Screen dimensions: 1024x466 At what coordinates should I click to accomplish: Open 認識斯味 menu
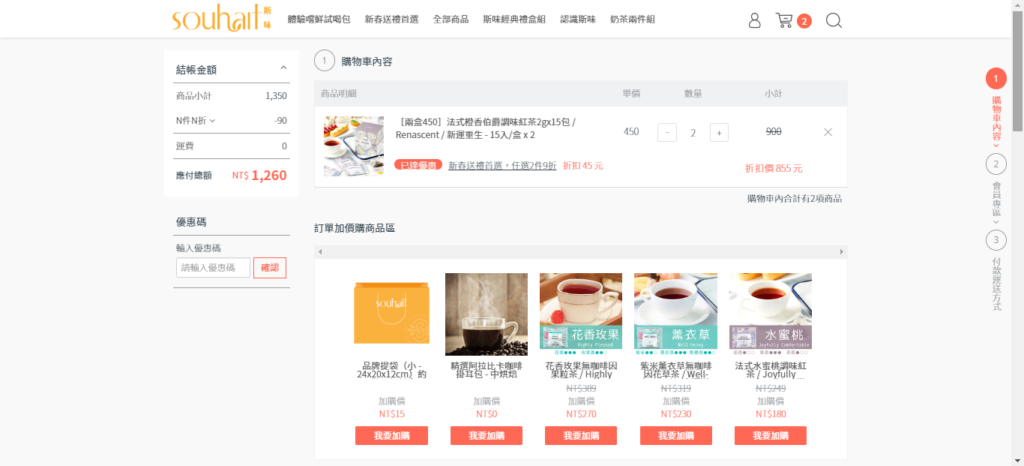[578, 20]
